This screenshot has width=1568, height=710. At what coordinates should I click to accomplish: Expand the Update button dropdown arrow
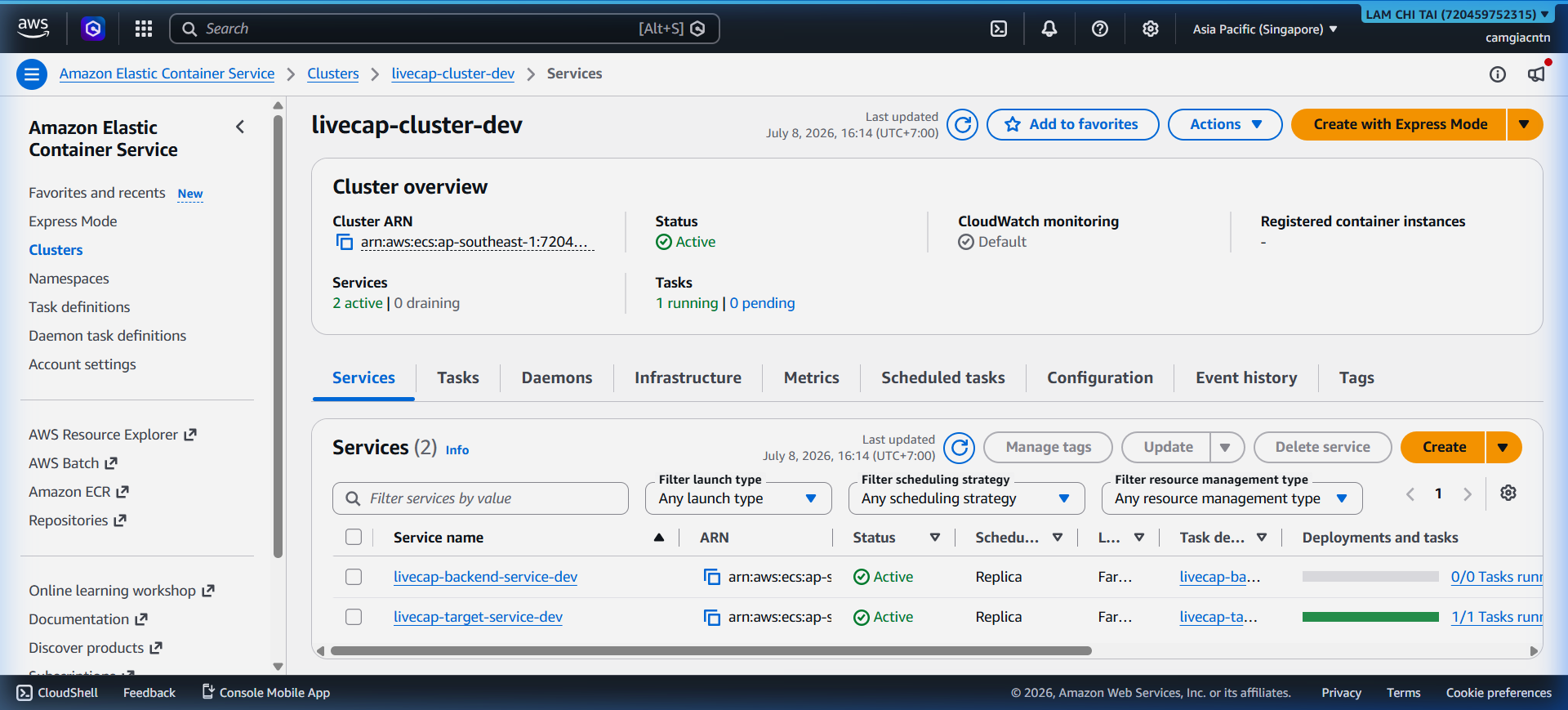click(1225, 447)
